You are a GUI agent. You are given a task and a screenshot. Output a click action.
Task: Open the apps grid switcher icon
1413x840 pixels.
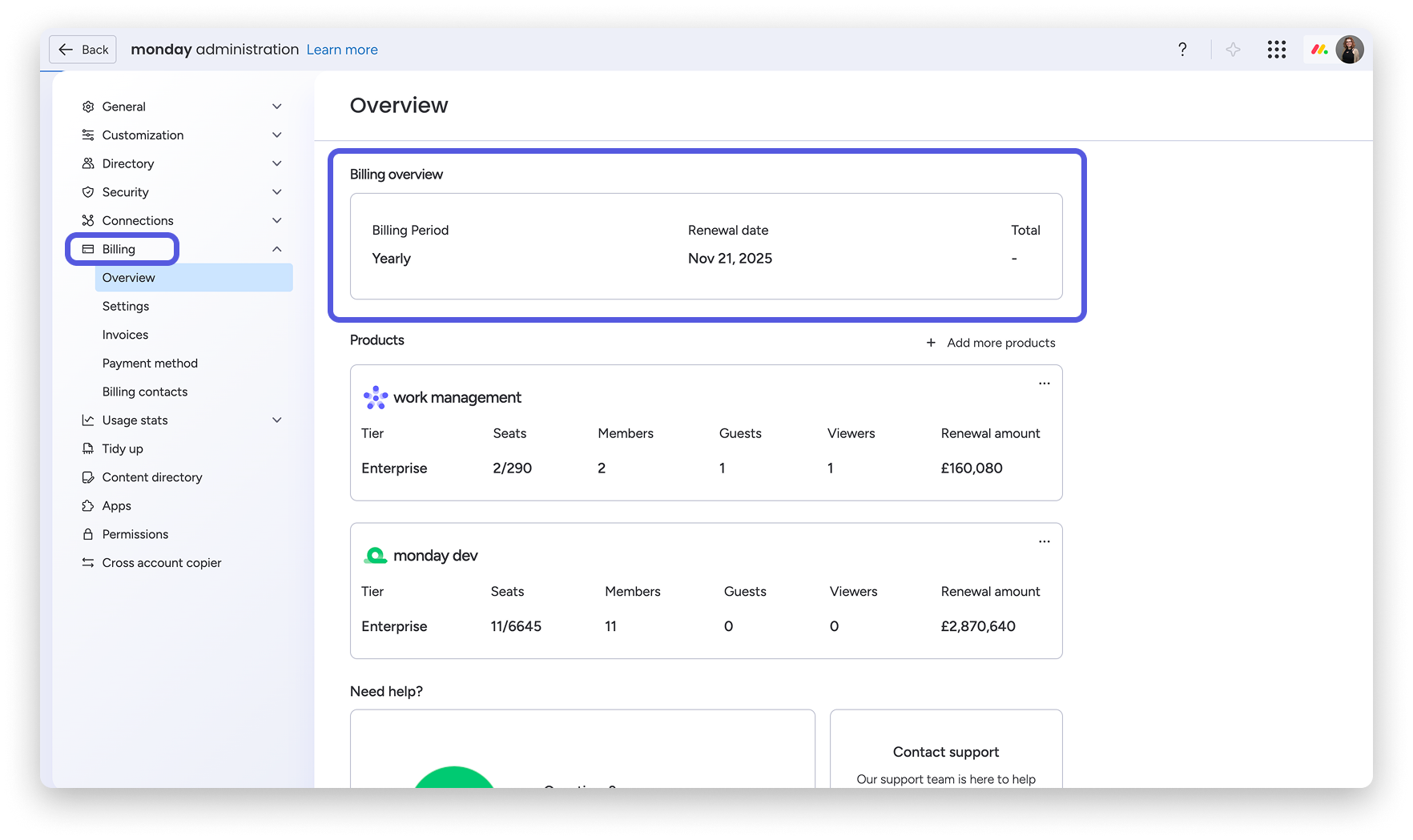[x=1277, y=50]
